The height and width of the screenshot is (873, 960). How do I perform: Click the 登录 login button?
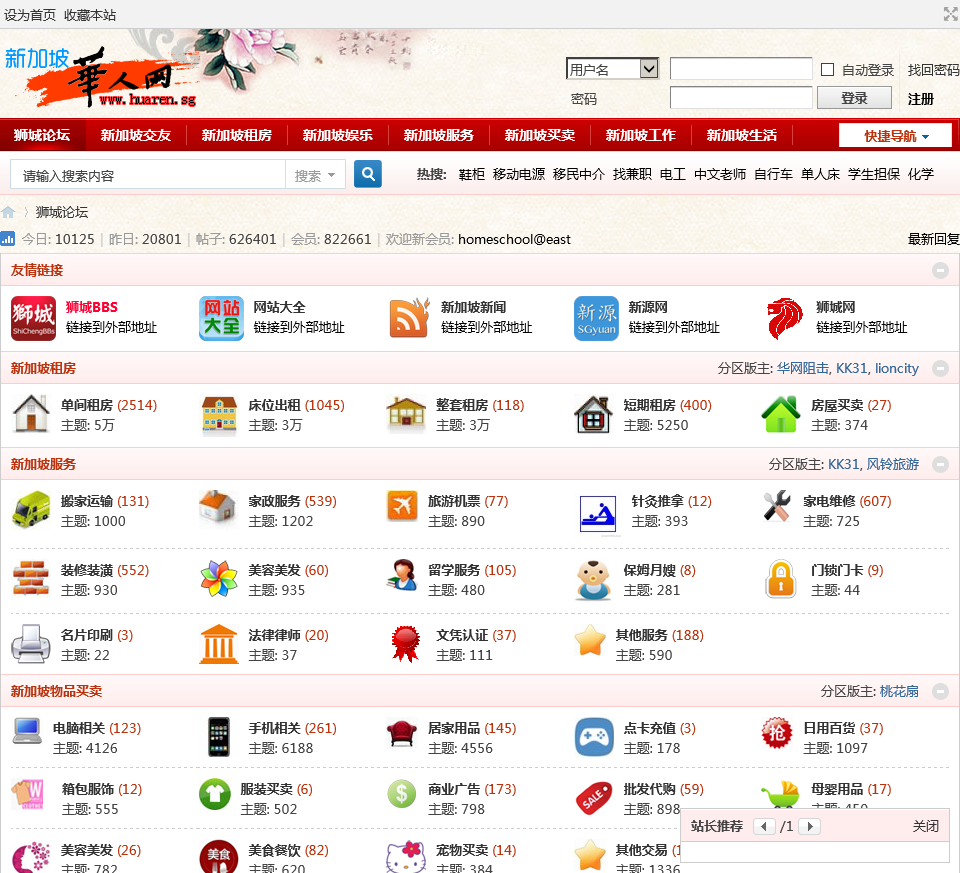[854, 98]
